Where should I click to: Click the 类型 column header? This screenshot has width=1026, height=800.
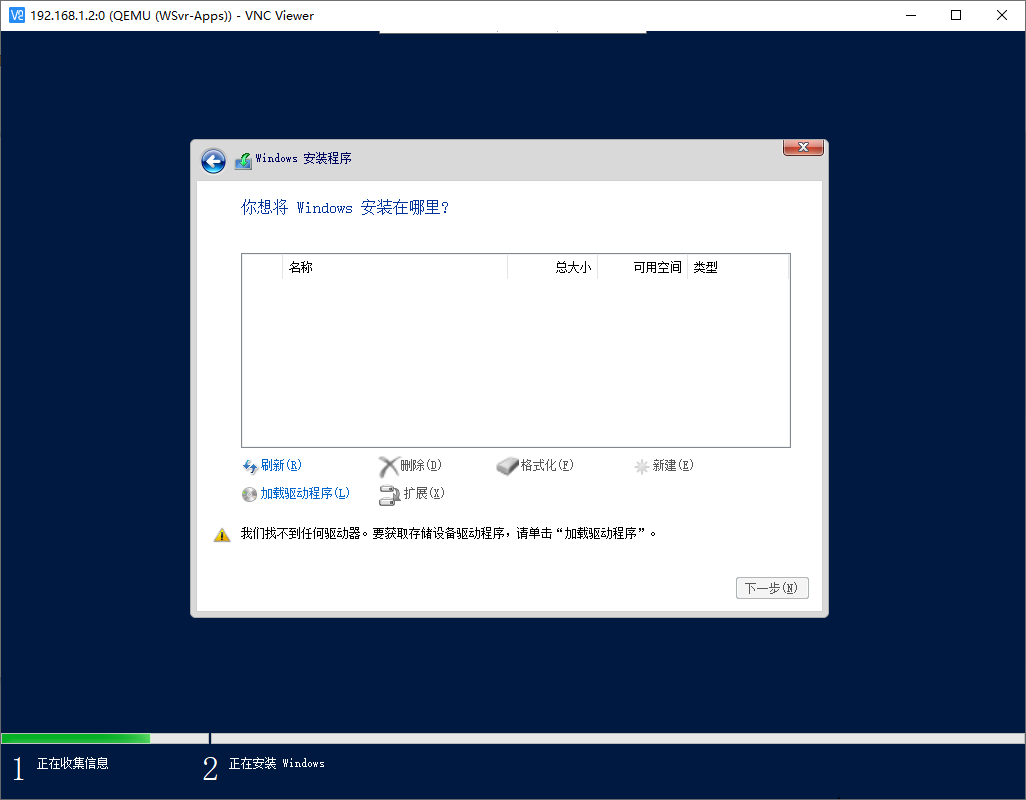[738, 267]
